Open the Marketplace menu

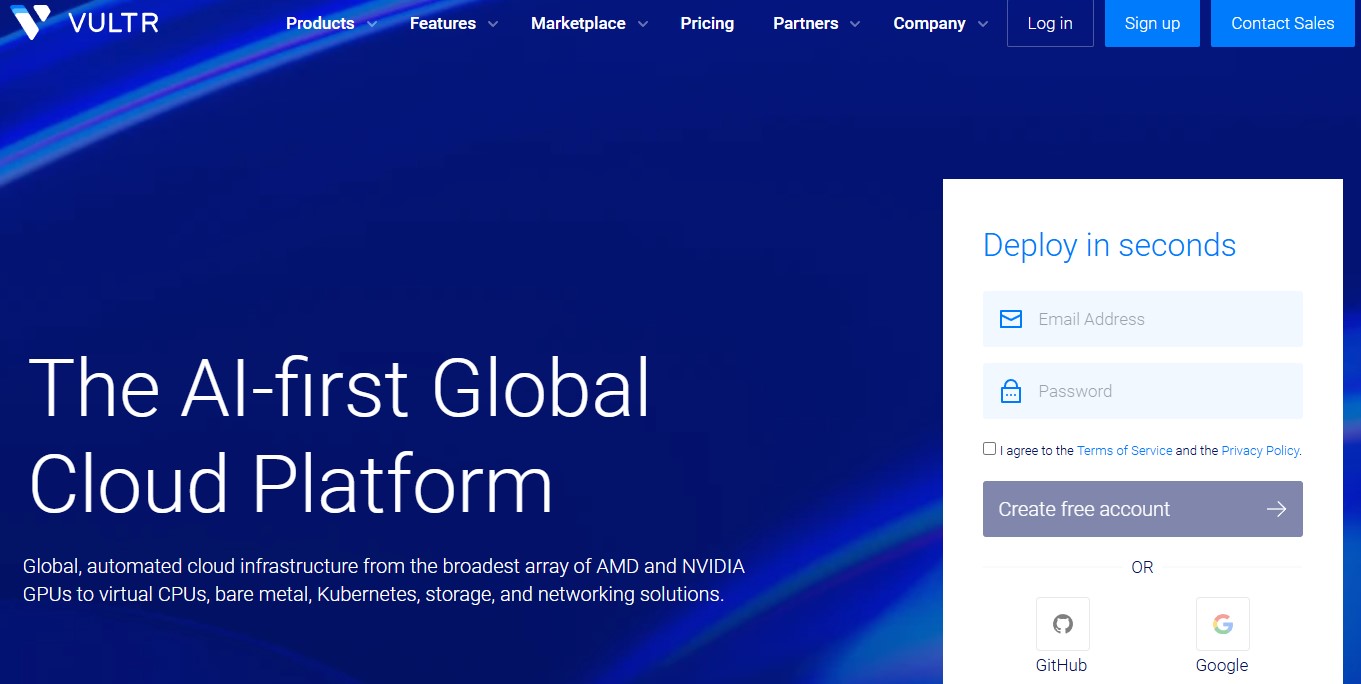[580, 23]
